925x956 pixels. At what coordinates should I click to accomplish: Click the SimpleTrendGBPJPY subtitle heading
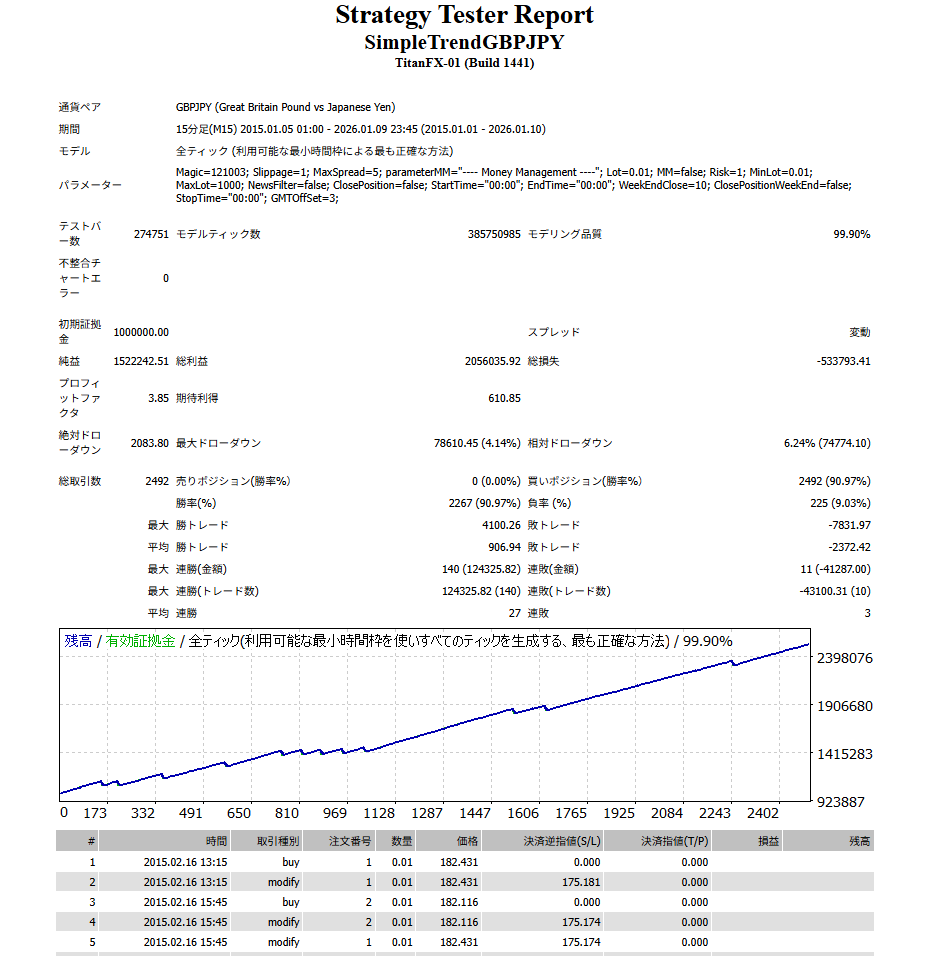coord(464,43)
